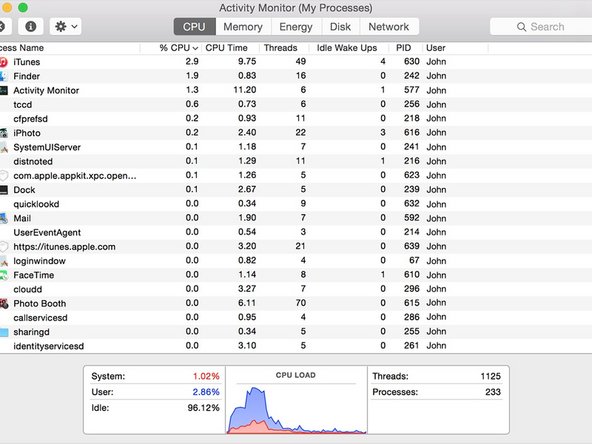Sort by the User column header
The height and width of the screenshot is (444, 592).
point(436,48)
